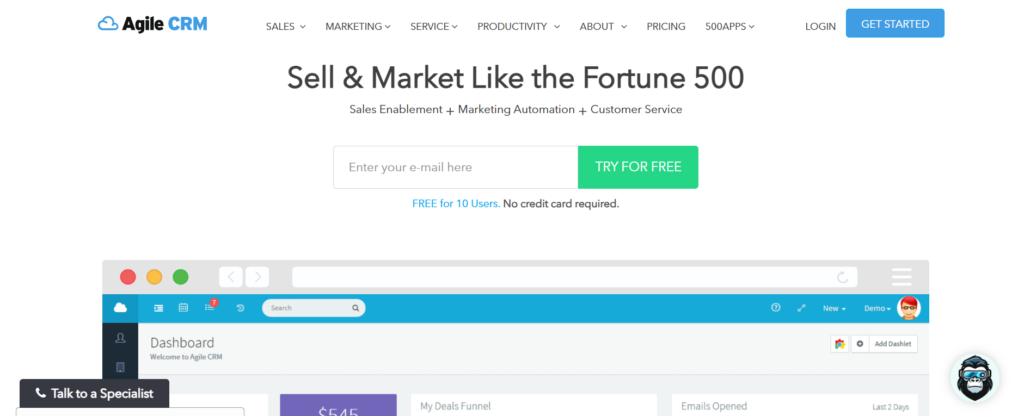
Task: Click the calendar icon in blue toolbar
Action: pyautogui.click(x=183, y=308)
